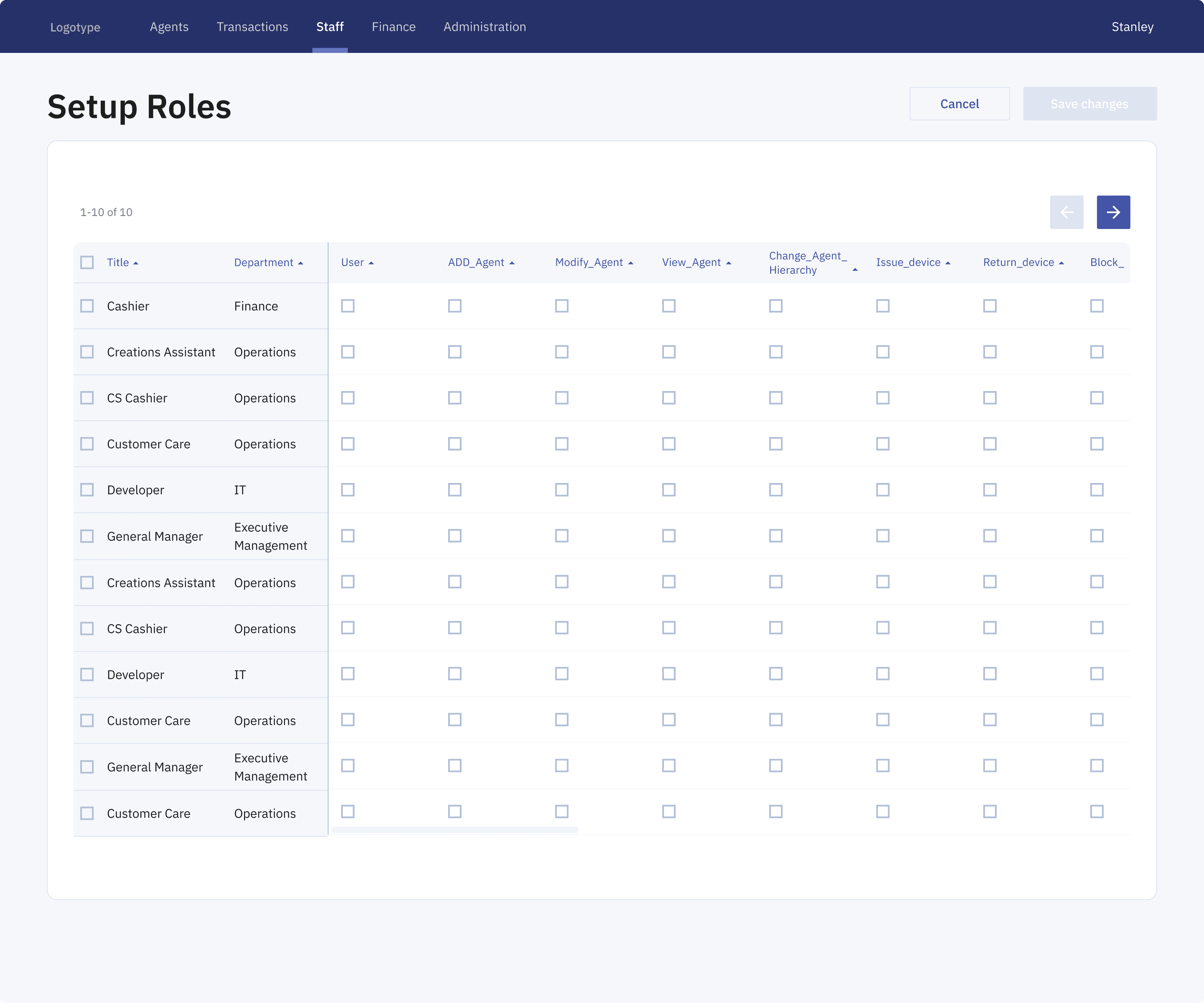1204x1003 pixels.
Task: Sort by Change_Agent_Hierarchy column header
Action: pyautogui.click(x=807, y=262)
